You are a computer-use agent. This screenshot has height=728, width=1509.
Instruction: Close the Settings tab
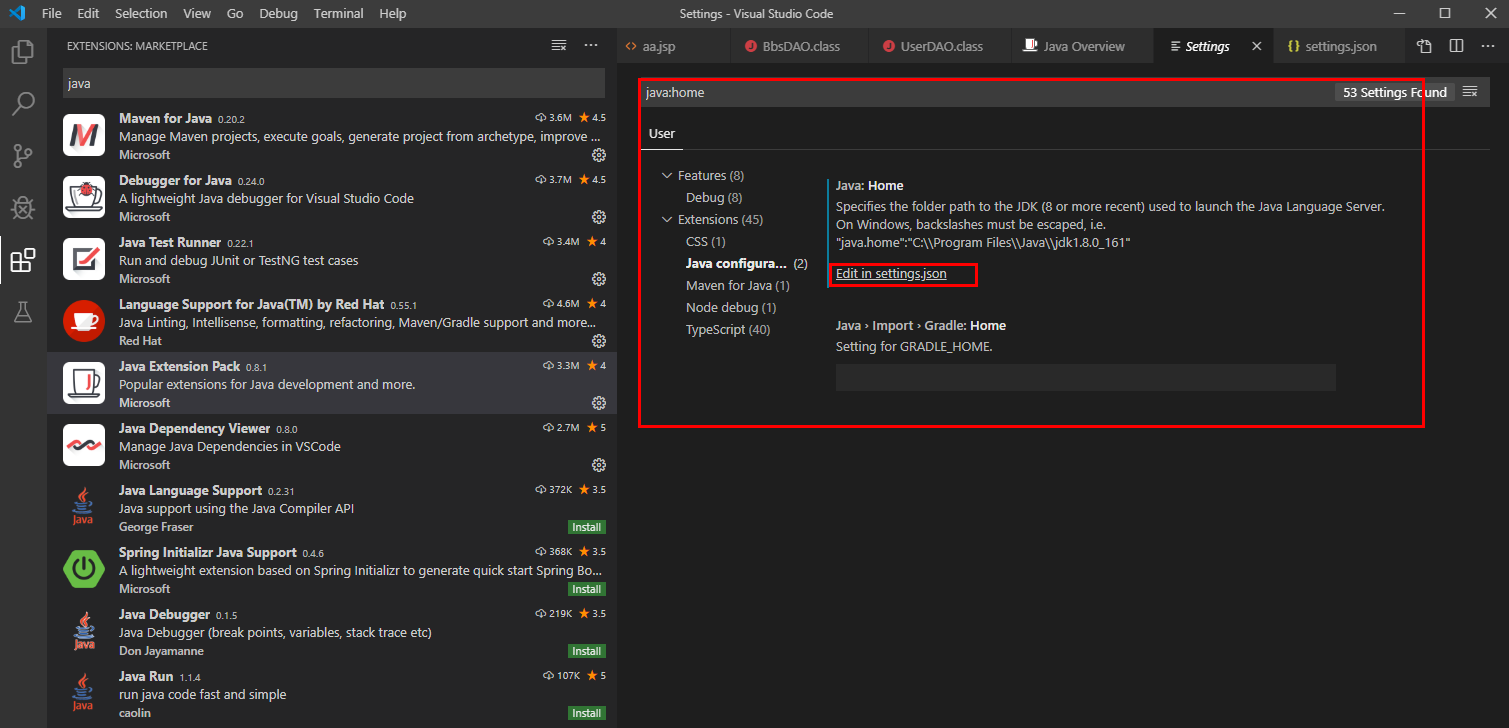1257,46
